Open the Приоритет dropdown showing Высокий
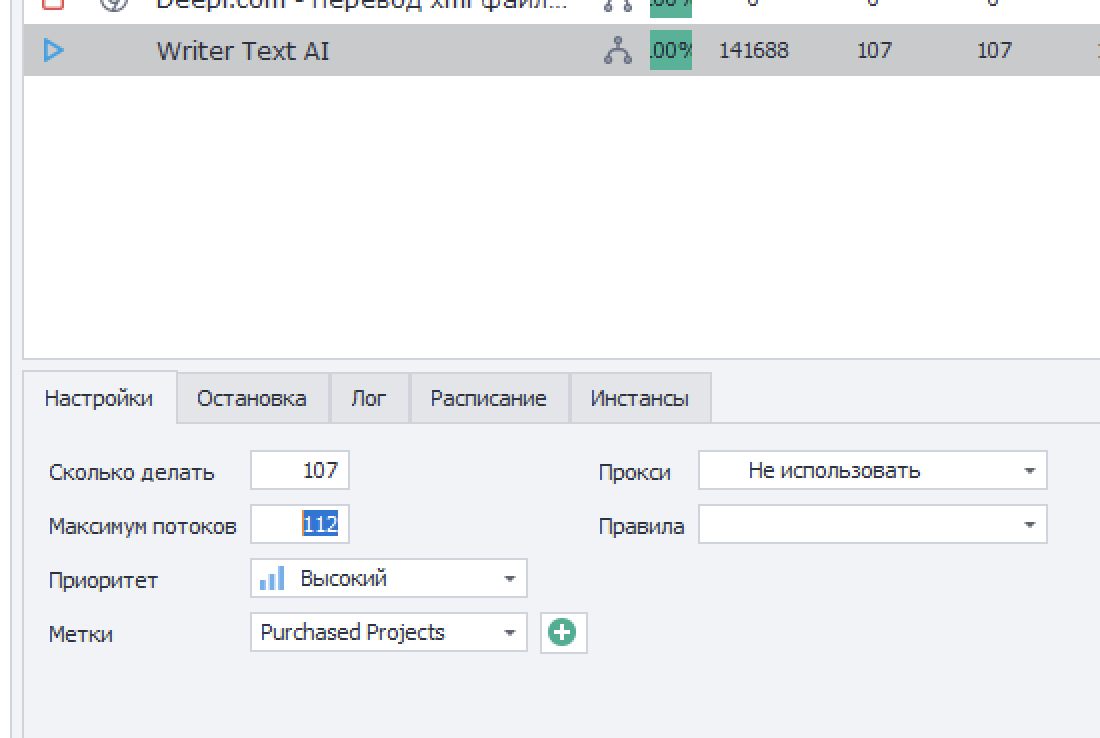Screen dimensions: 1100x738 389,578
